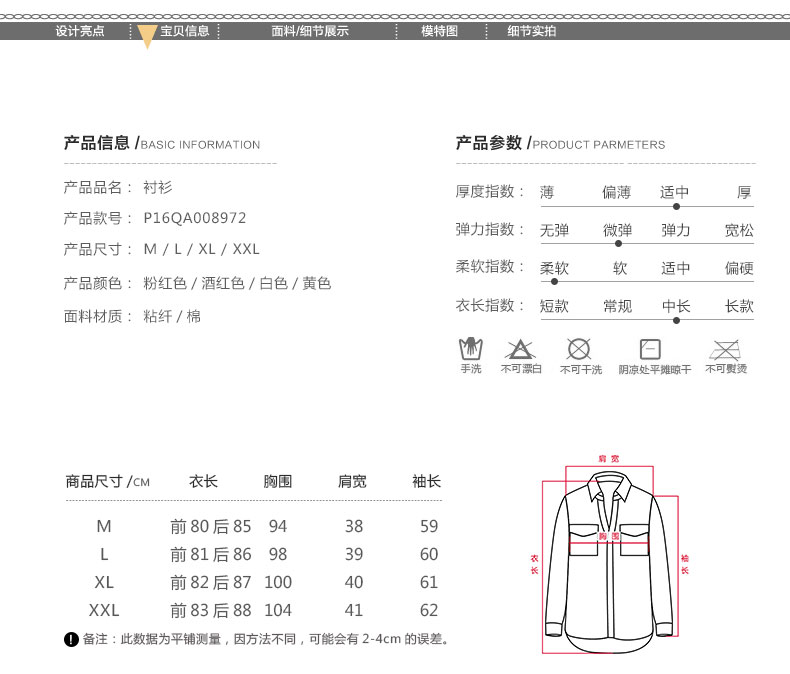
Task: Click the L size row label
Action: (104, 555)
